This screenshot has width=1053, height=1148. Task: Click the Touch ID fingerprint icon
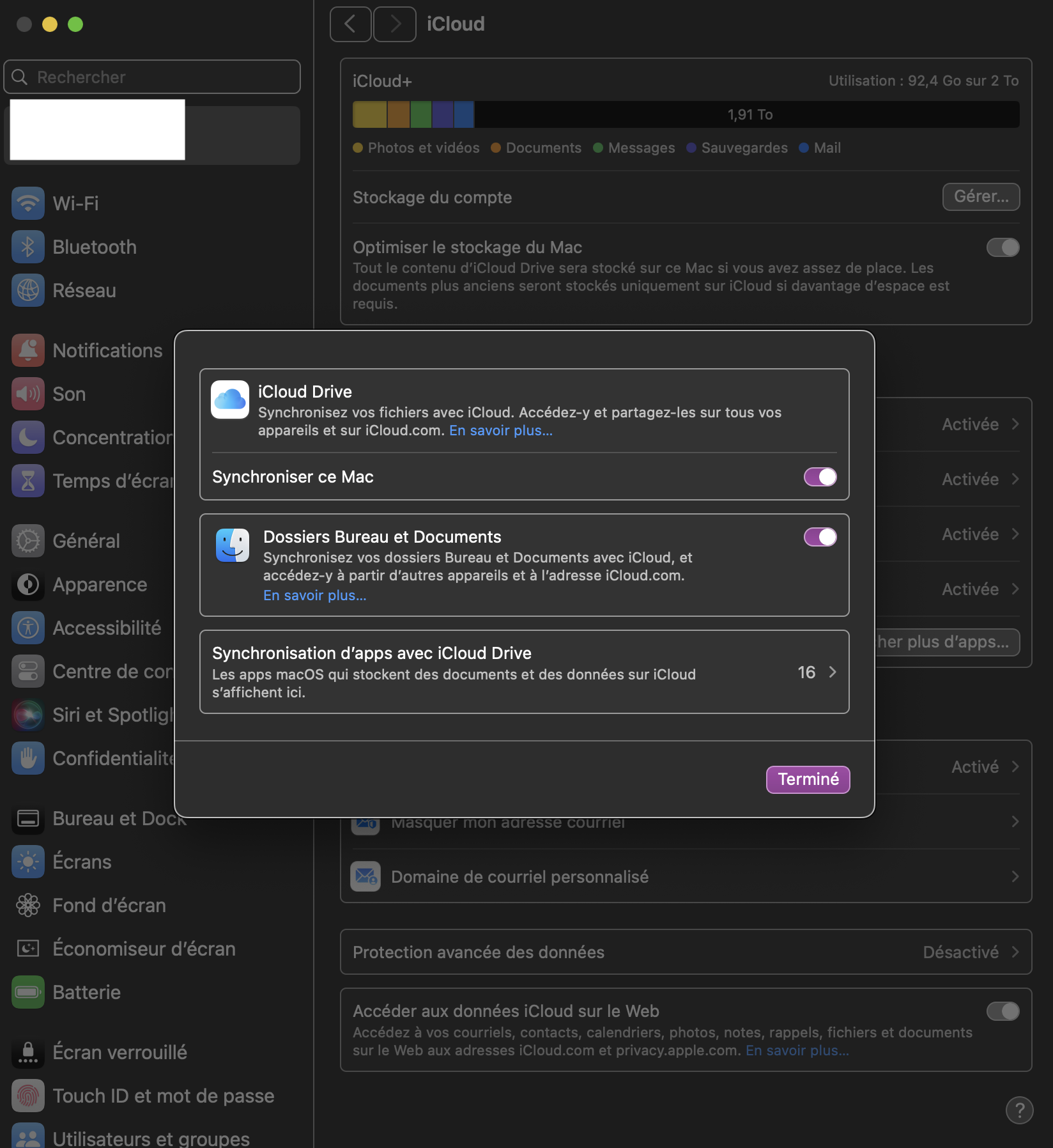click(x=27, y=1096)
